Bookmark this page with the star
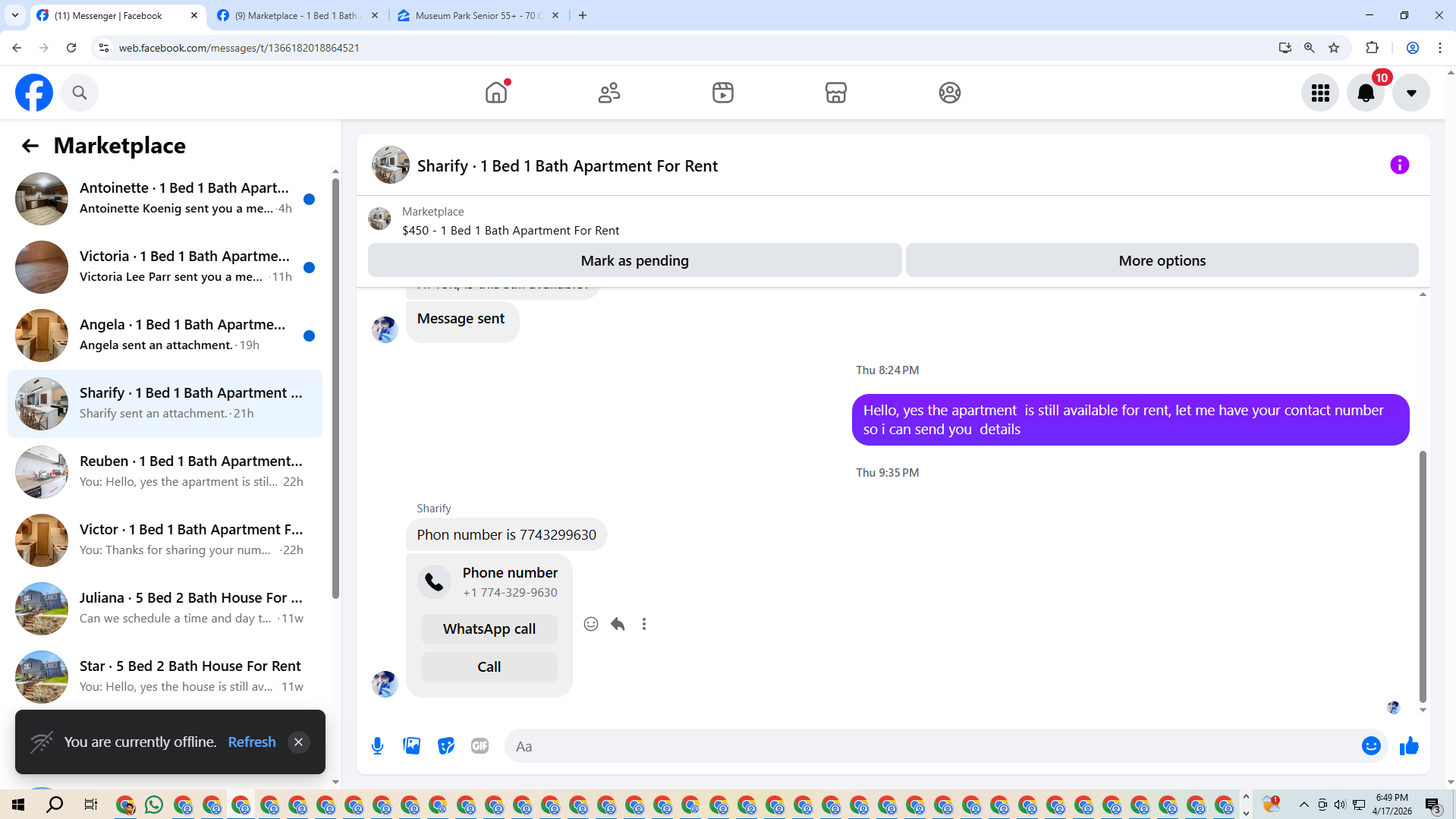The height and width of the screenshot is (819, 1456). pyautogui.click(x=1334, y=48)
